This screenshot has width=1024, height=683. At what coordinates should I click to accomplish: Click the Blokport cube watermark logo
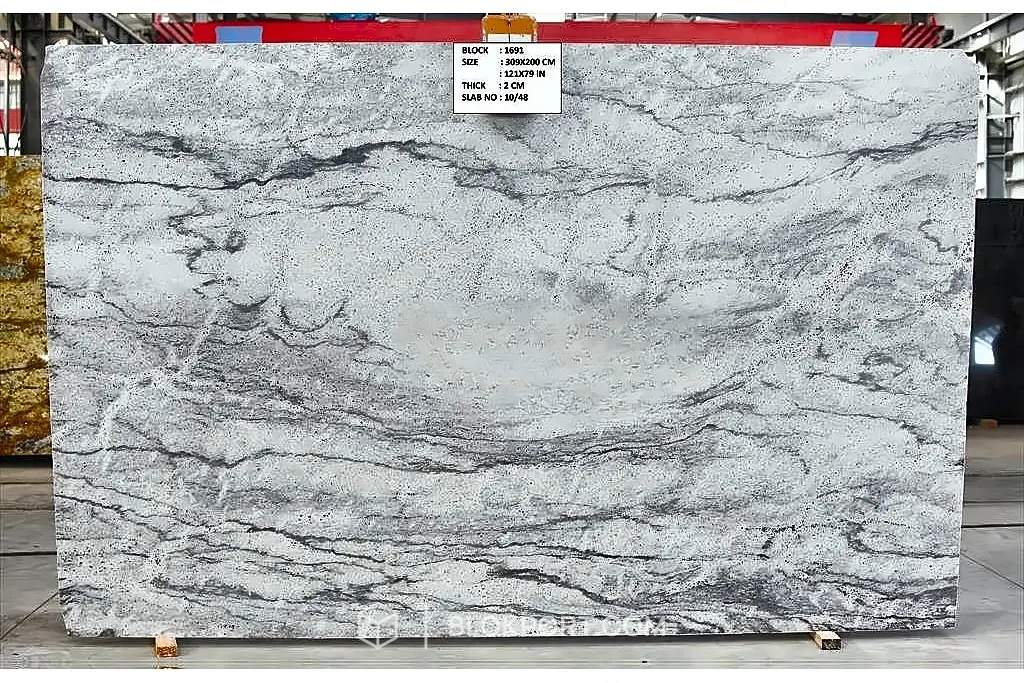point(378,629)
